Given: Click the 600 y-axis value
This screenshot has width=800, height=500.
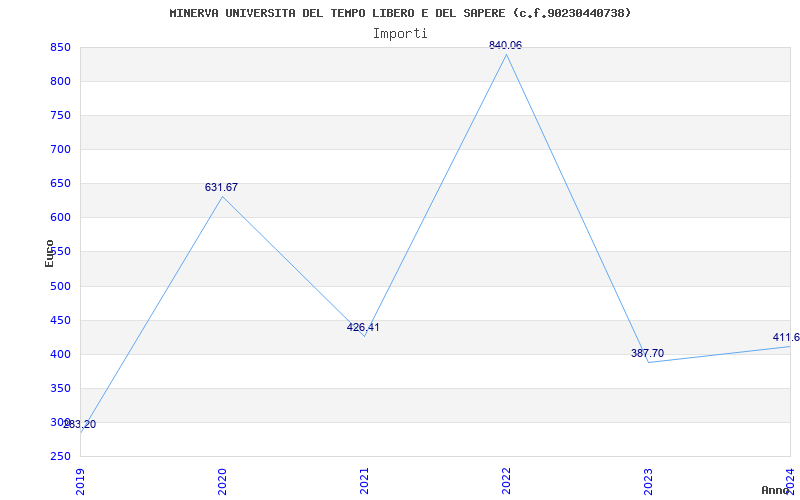Looking at the screenshot, I should point(60,218).
